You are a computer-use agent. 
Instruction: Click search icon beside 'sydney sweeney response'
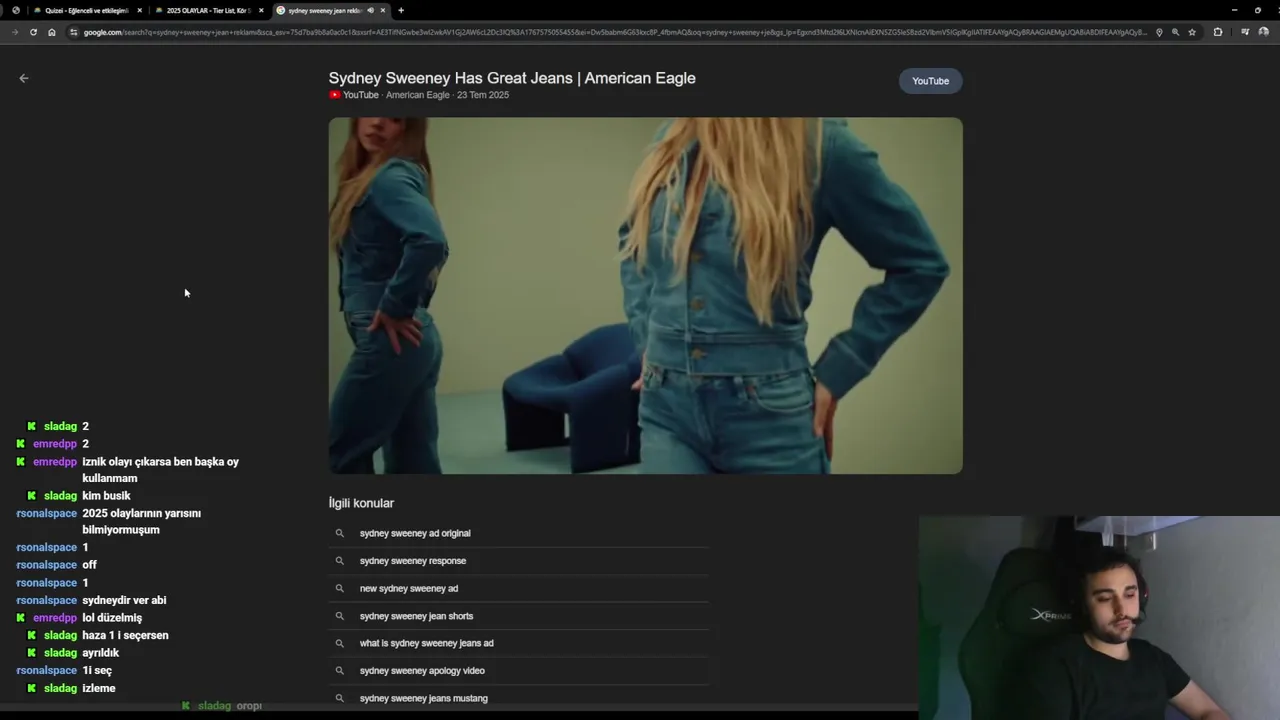click(x=340, y=561)
